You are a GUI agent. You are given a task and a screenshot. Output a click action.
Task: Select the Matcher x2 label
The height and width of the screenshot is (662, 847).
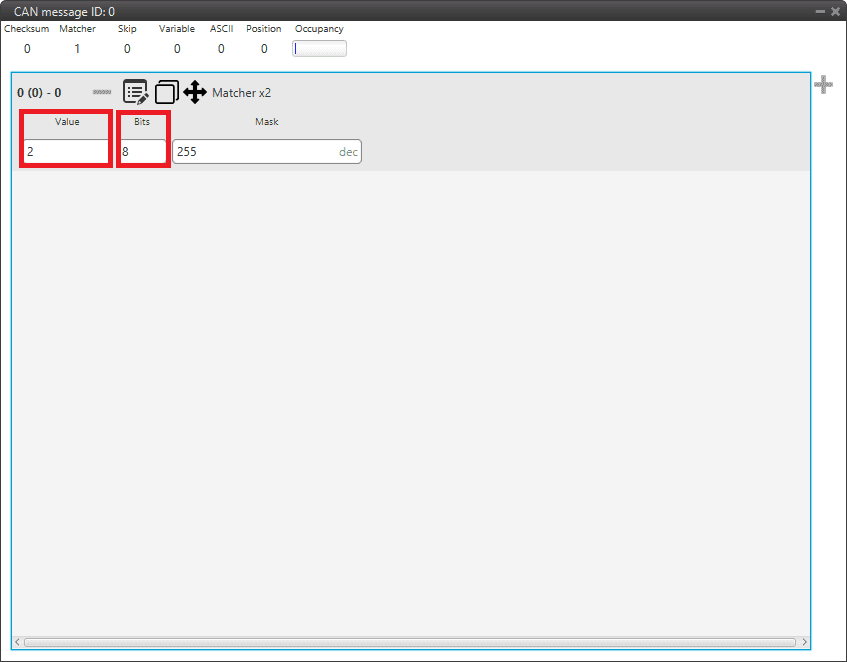[x=241, y=93]
